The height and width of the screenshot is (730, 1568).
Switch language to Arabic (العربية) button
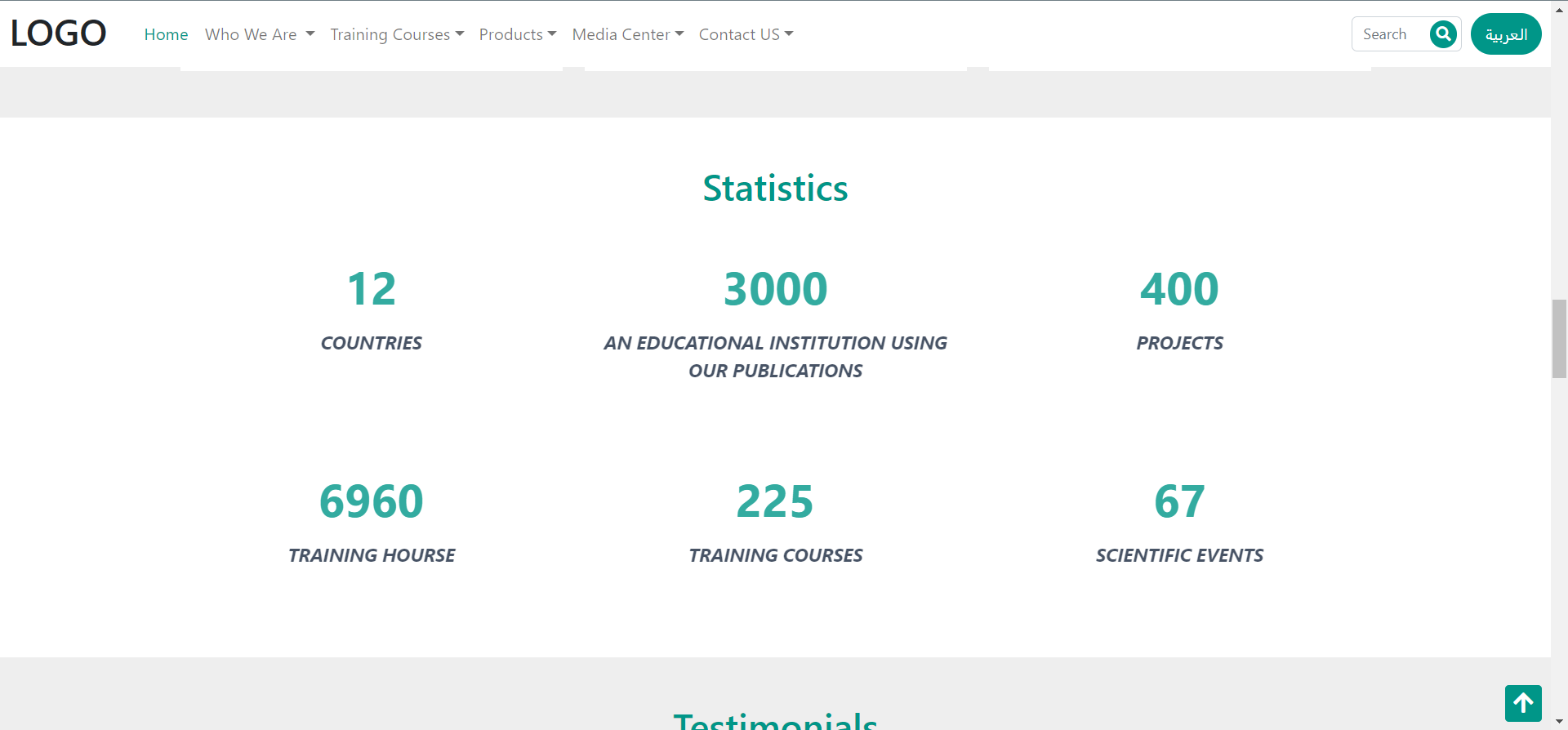1505,34
